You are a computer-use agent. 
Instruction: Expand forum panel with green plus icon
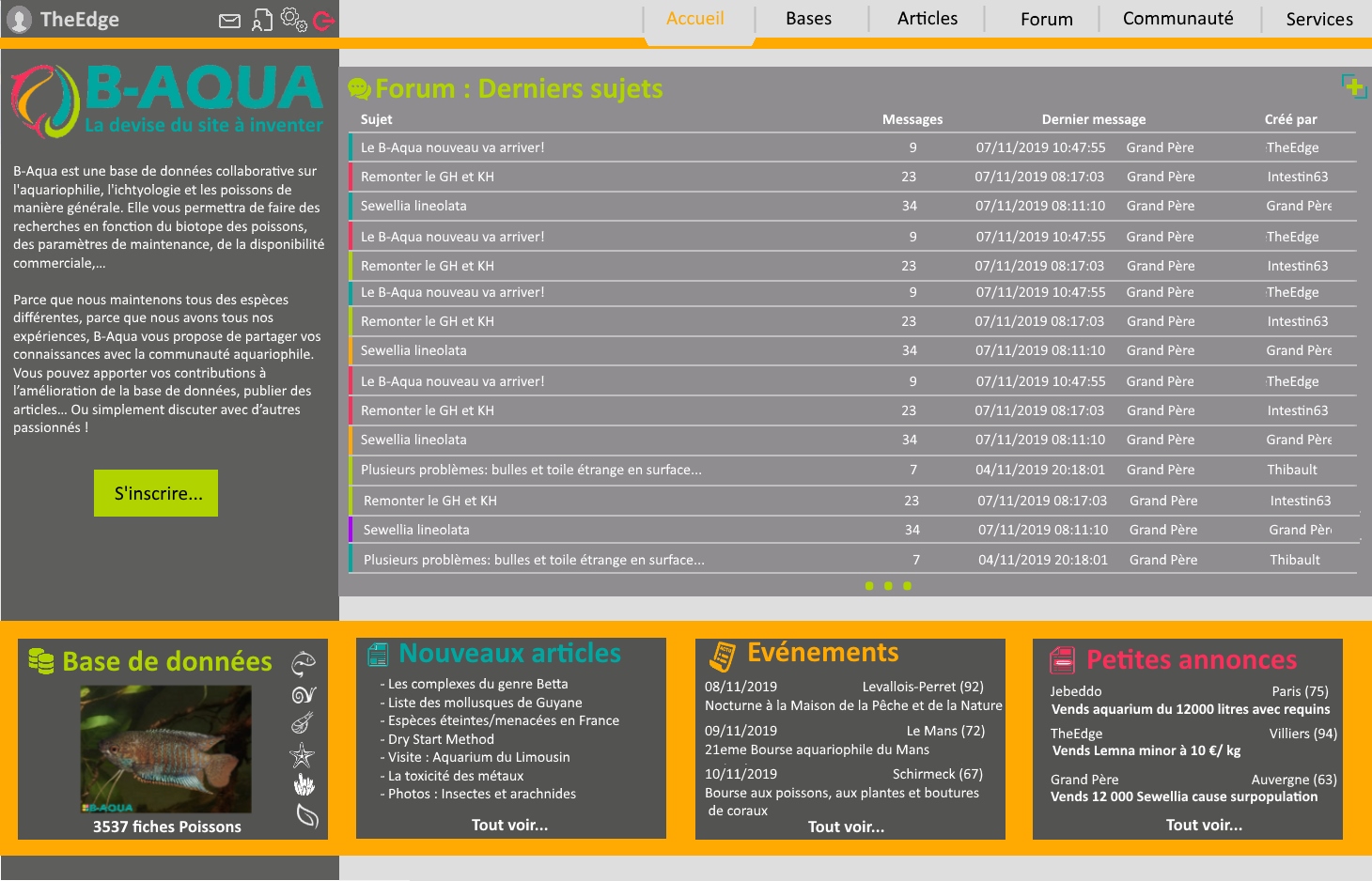pos(1353,86)
